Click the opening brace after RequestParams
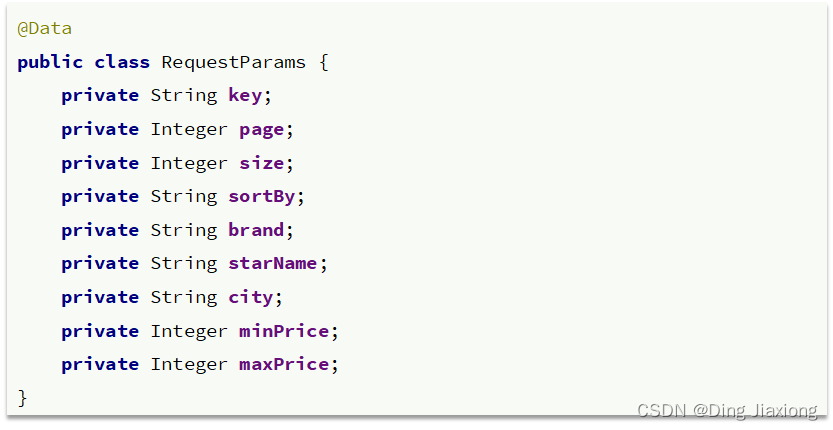The image size is (833, 430). point(324,63)
